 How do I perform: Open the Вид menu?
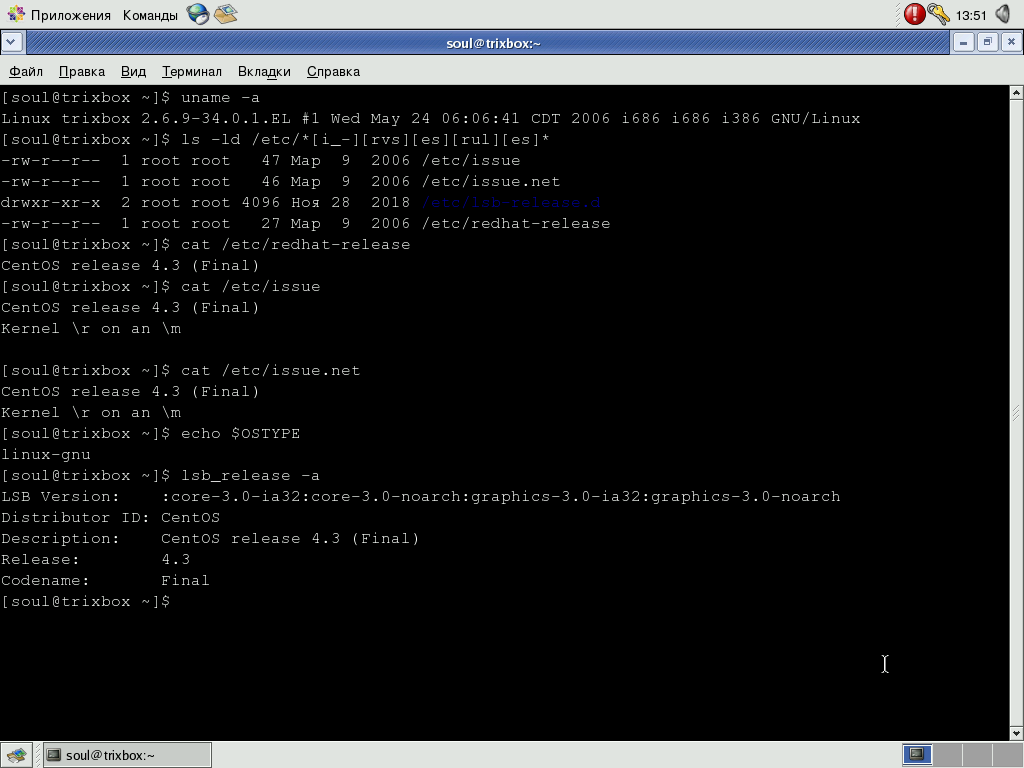pyautogui.click(x=133, y=71)
